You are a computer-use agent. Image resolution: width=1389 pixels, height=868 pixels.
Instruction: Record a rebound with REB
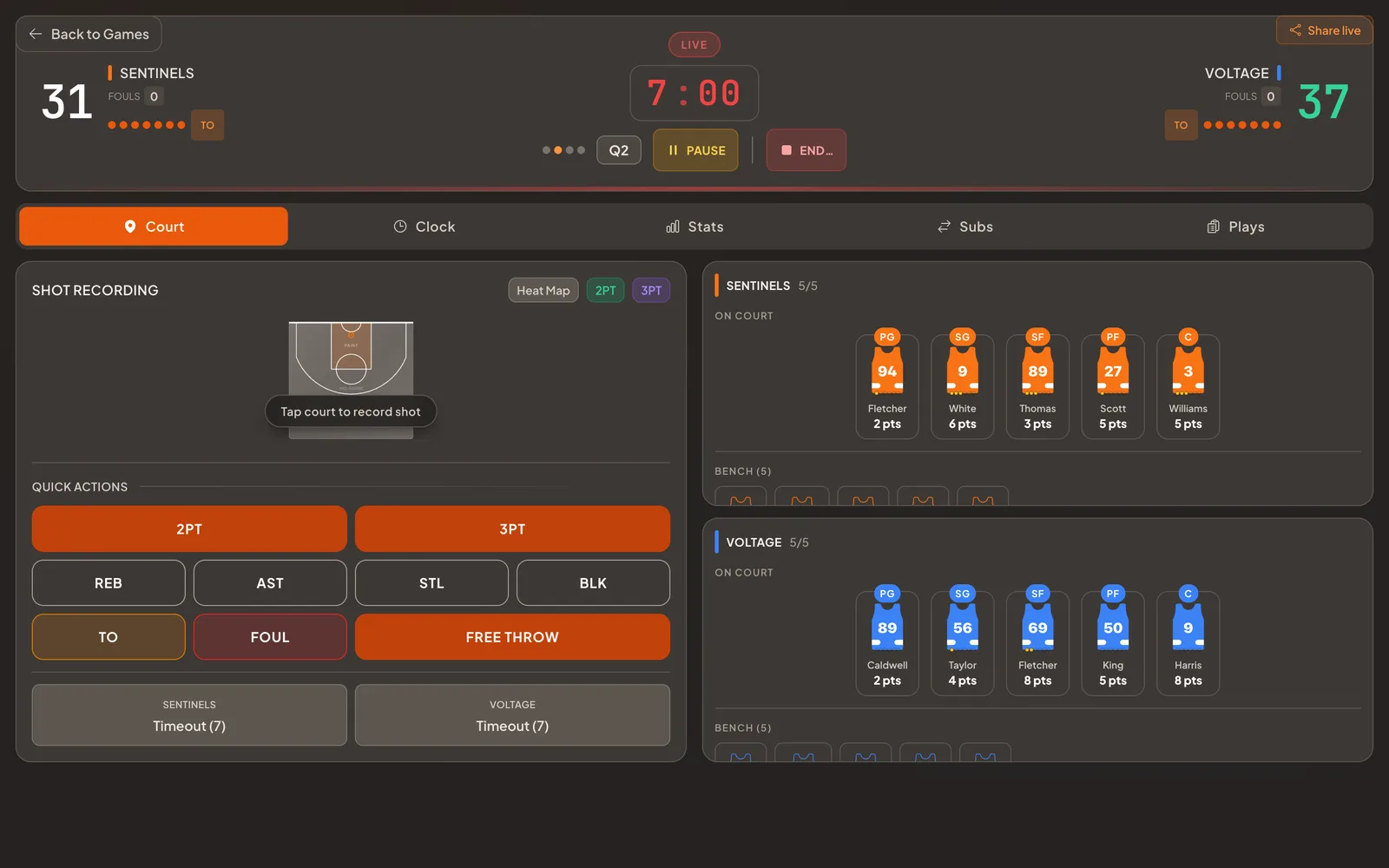(109, 583)
